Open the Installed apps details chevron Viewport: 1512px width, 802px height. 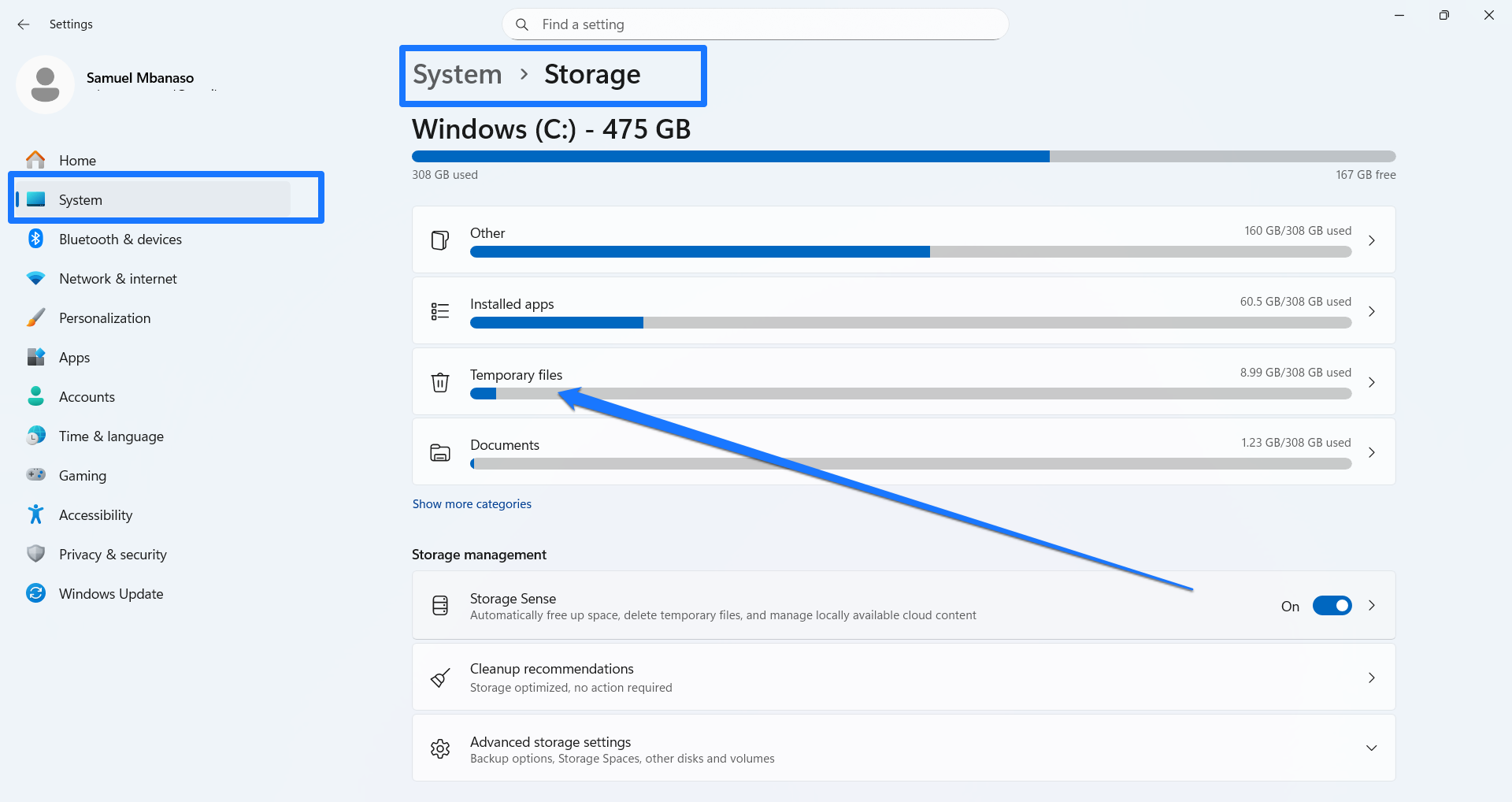[x=1372, y=311]
